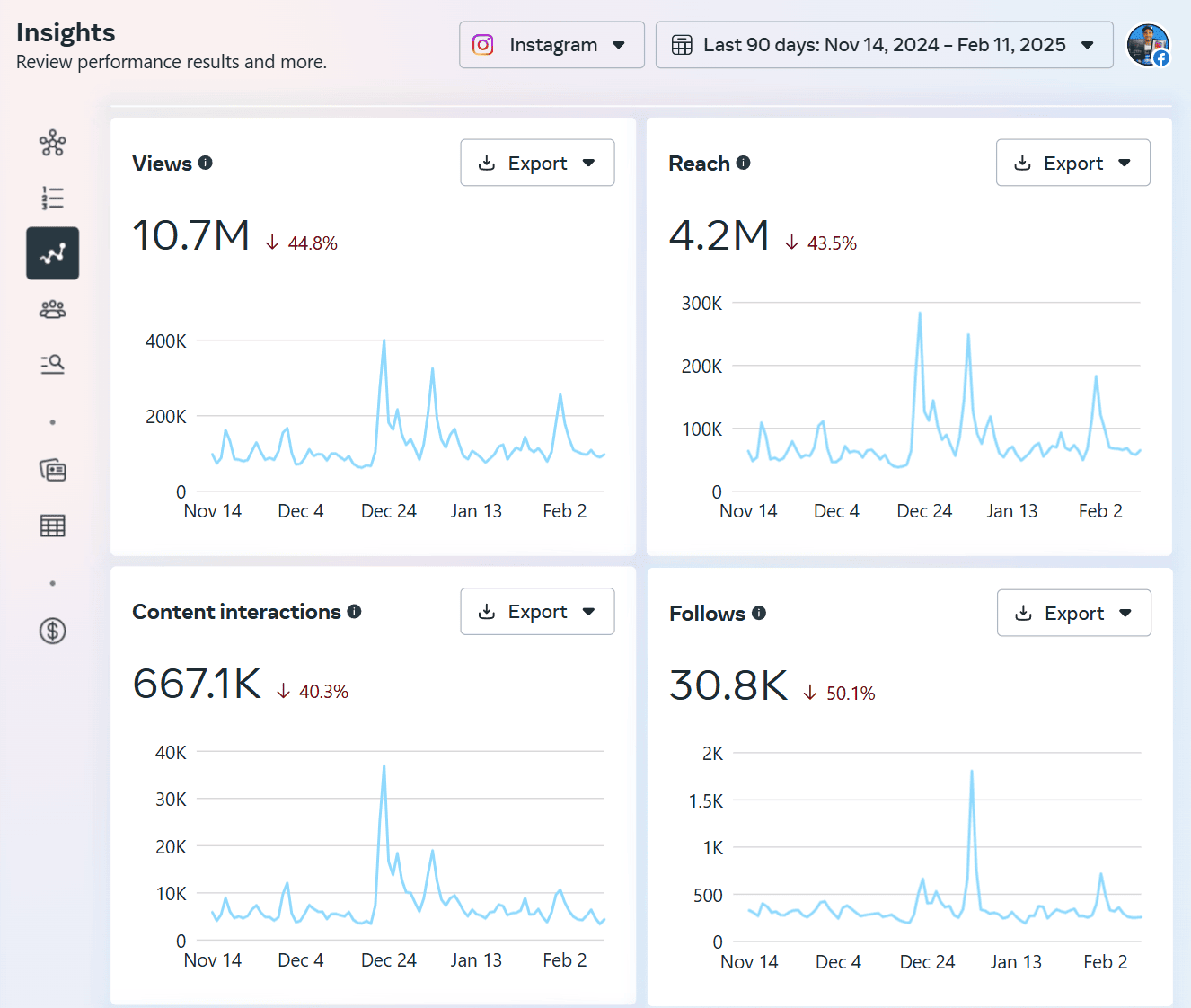Click Export on the Follows card

coord(1073,613)
